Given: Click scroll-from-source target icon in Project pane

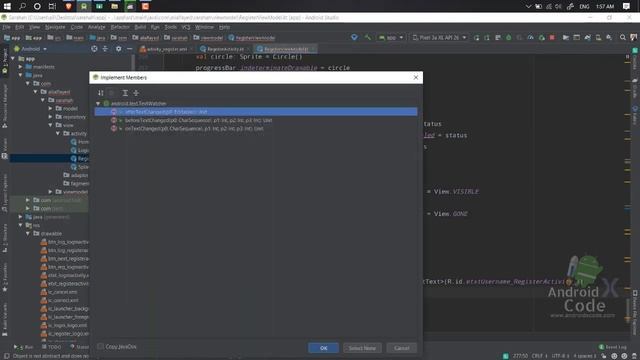Looking at the screenshot, I should 94,49.
